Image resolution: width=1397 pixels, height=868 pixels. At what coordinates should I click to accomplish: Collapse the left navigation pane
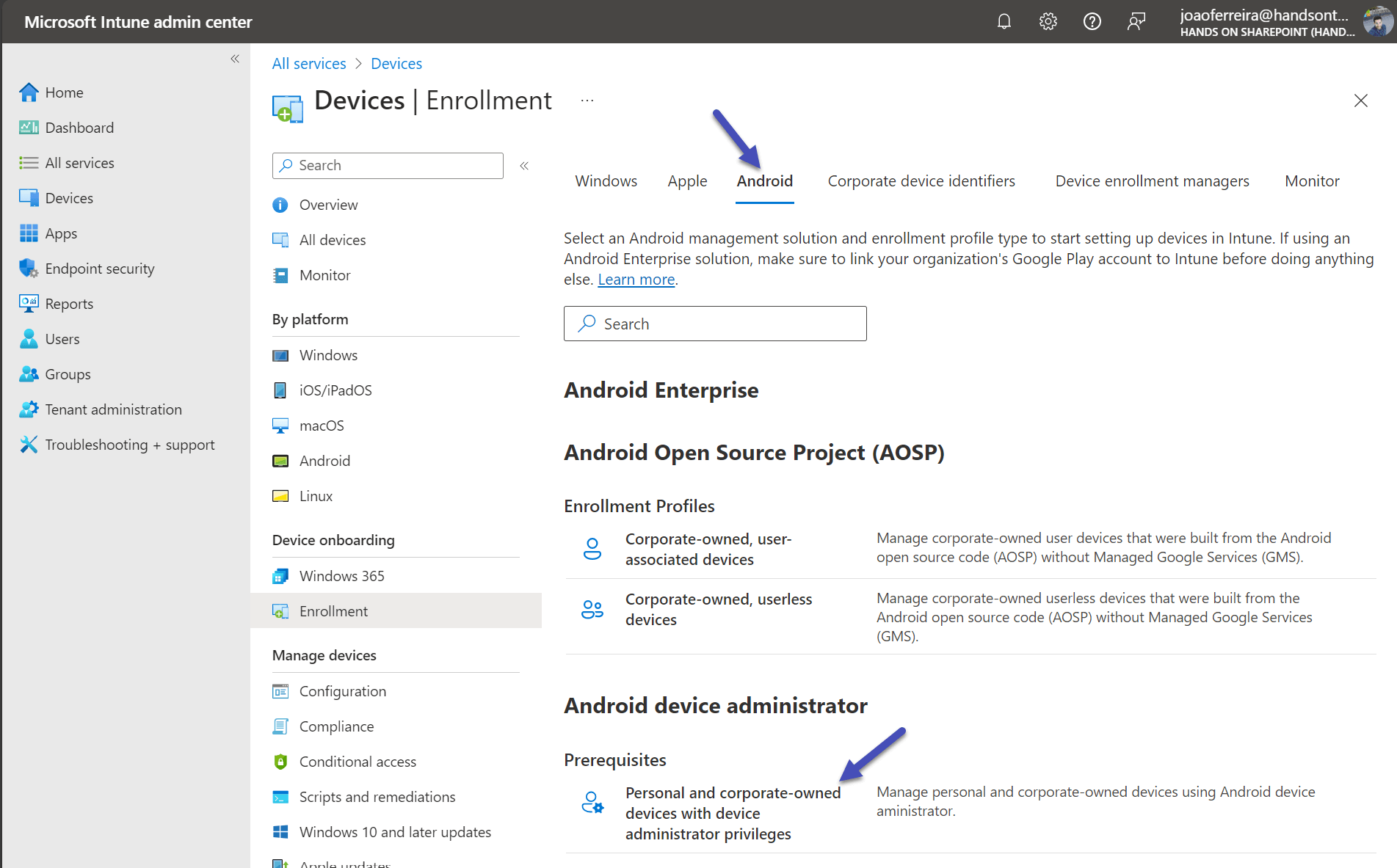click(235, 59)
